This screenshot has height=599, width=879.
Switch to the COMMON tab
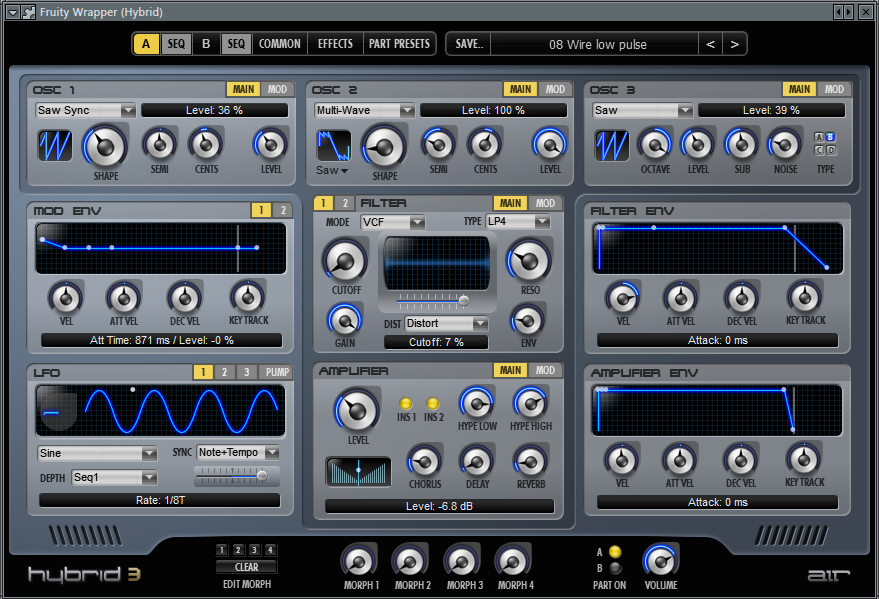coord(280,44)
